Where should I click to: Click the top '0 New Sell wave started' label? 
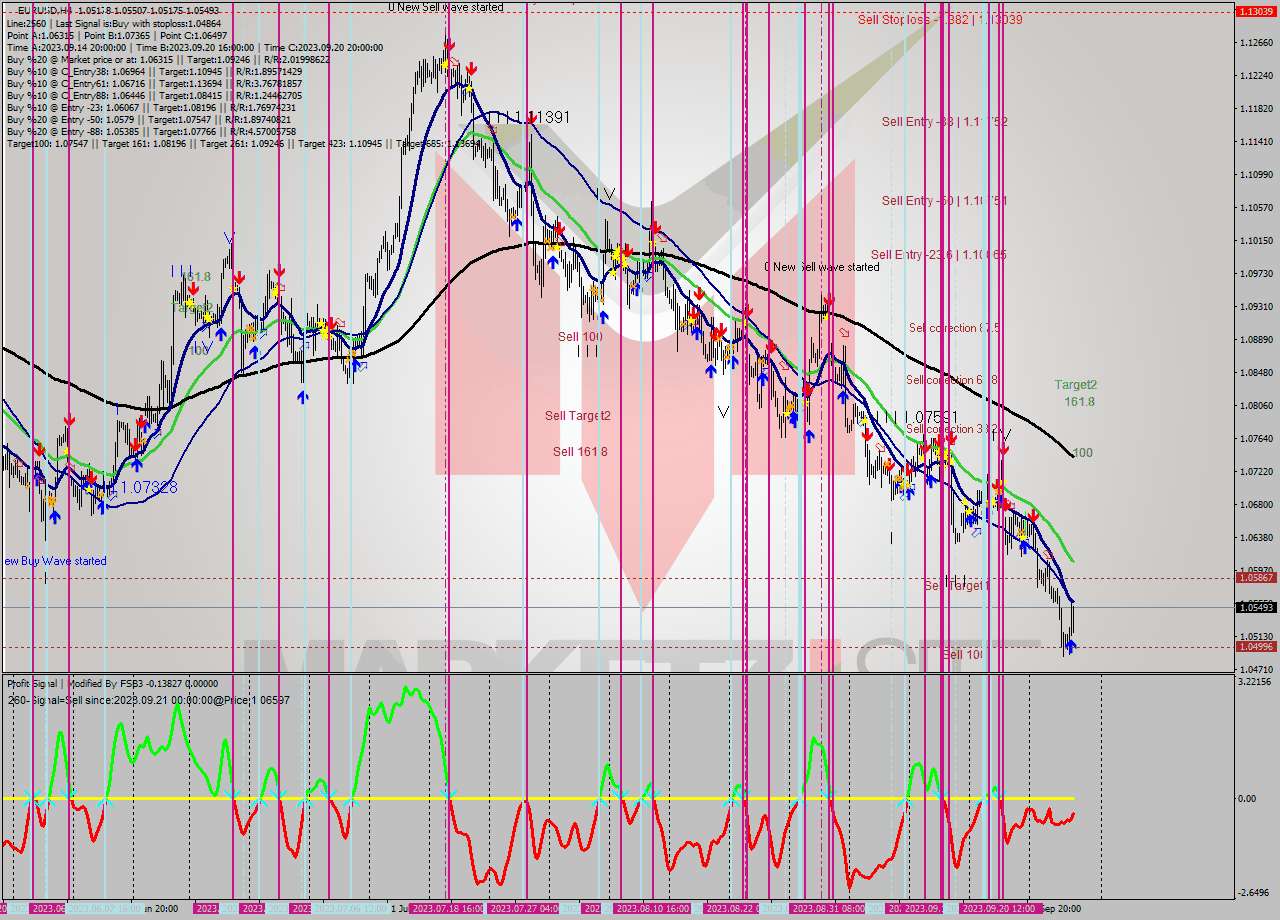[446, 7]
